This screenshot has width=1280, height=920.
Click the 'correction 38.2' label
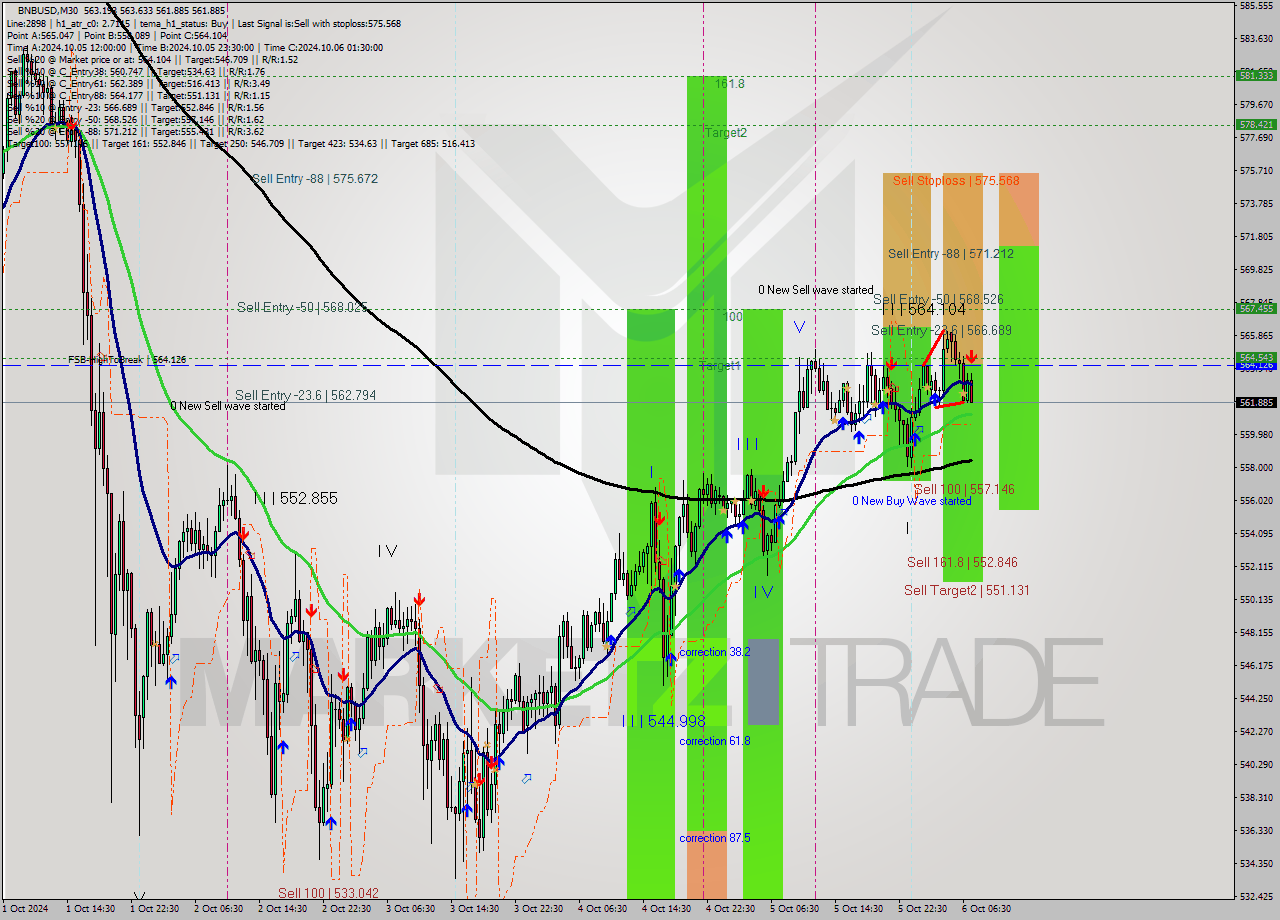[715, 651]
